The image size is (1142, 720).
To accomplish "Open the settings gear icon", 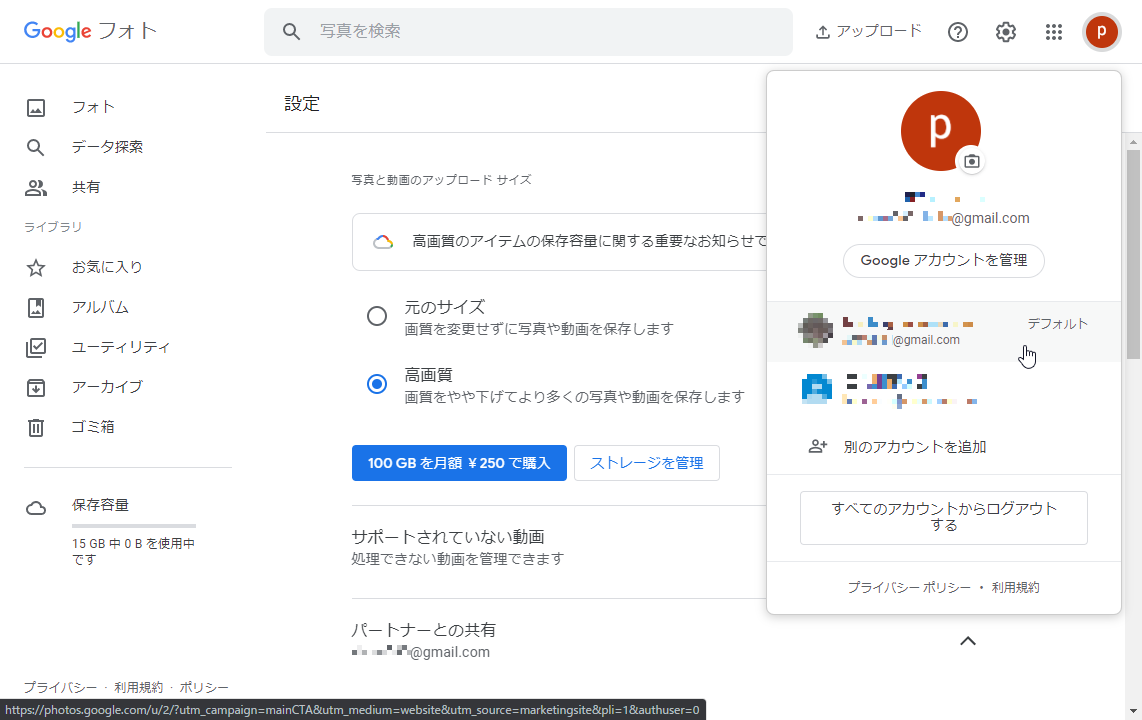I will coord(1005,31).
